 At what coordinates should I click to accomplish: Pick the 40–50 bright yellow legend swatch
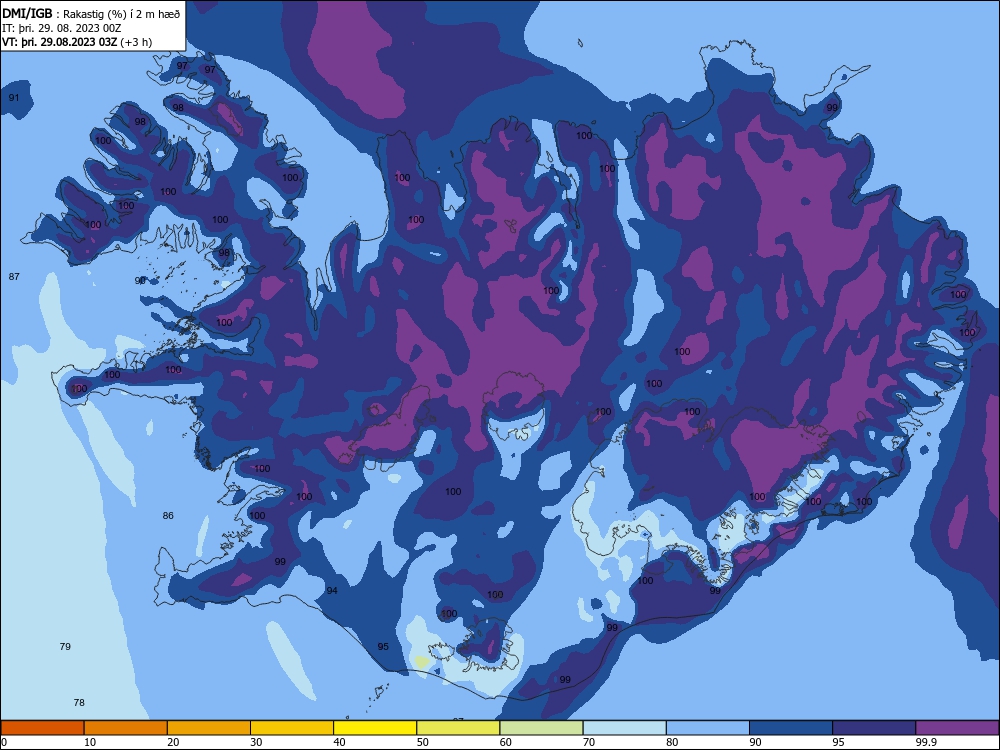coord(375,728)
